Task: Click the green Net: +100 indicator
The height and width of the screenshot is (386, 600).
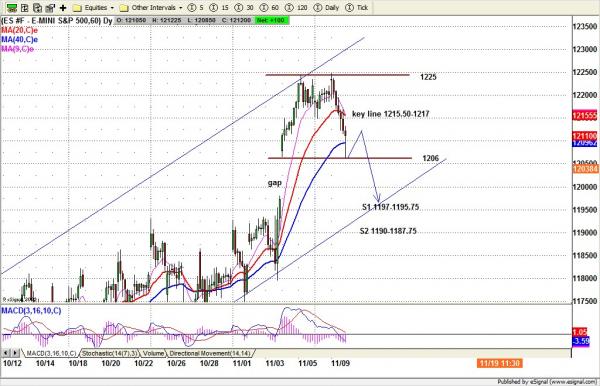Action: click(272, 20)
